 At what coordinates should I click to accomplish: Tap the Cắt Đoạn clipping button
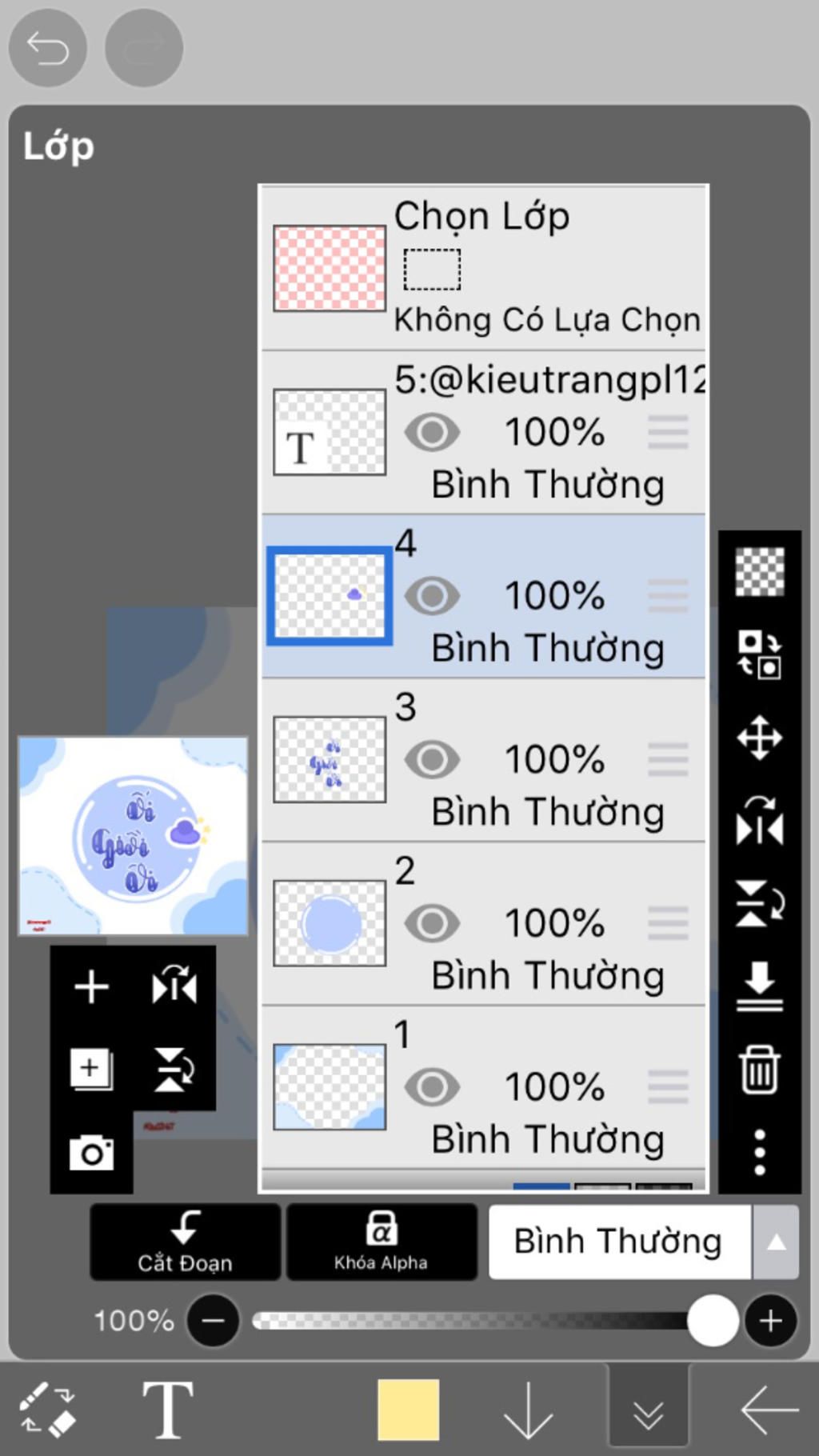click(x=185, y=1242)
